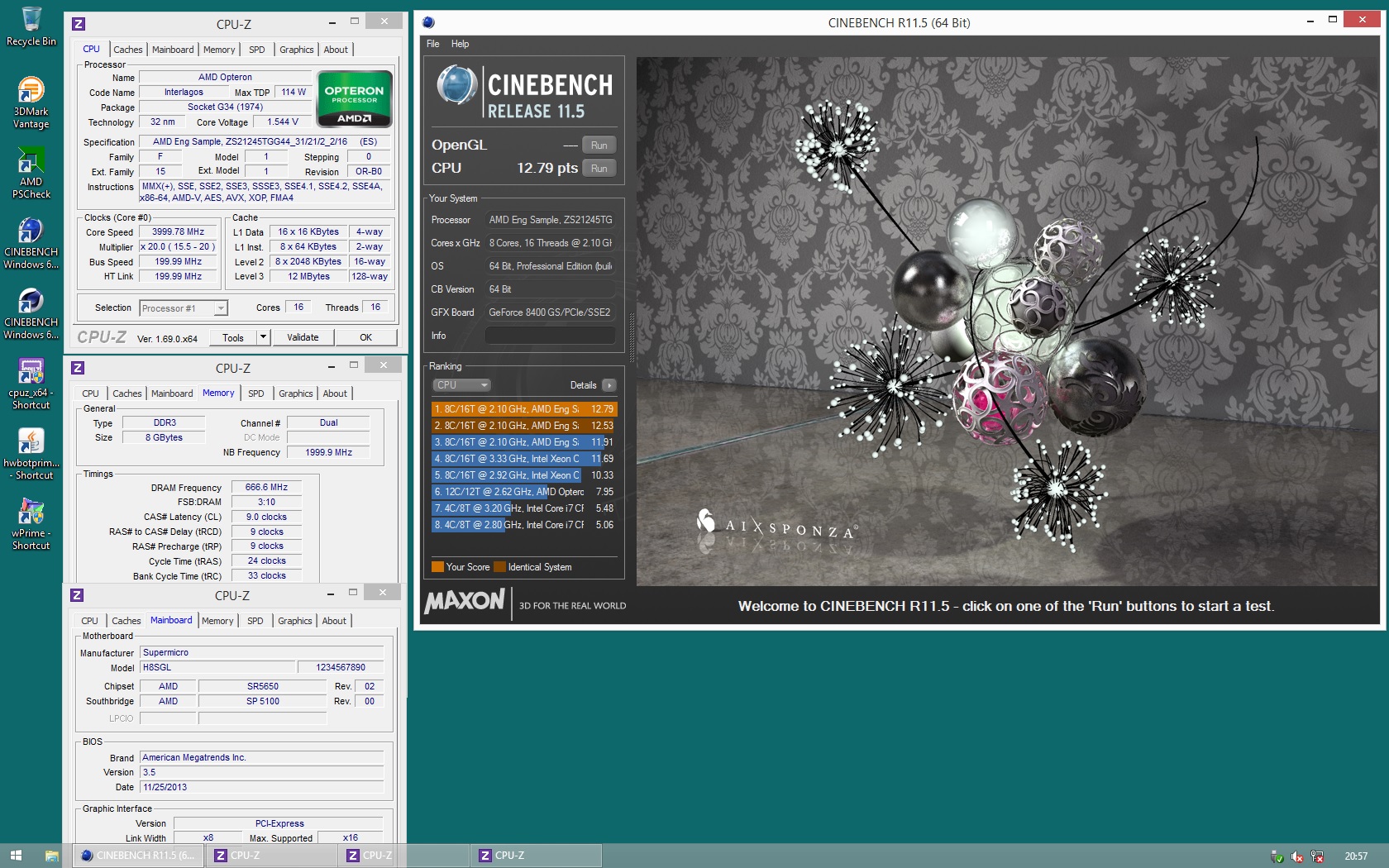Image resolution: width=1389 pixels, height=868 pixels.
Task: Click the Validate button in CPU-Z
Action: point(303,337)
